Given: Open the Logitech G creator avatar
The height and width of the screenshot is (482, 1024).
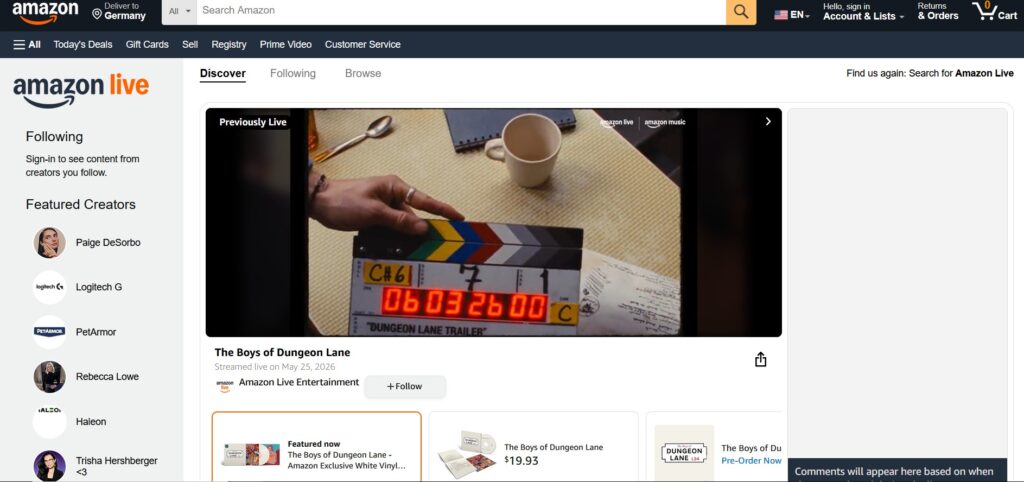Looking at the screenshot, I should click(x=50, y=287).
